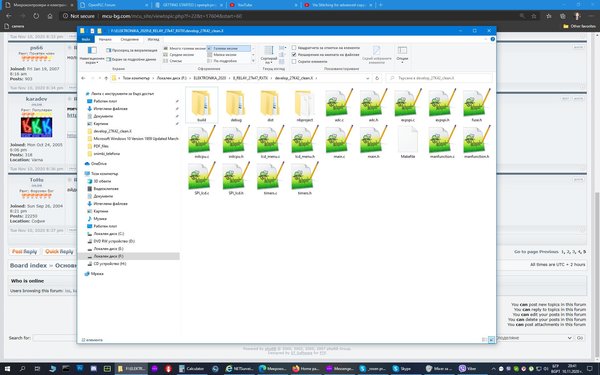Toggle the details pane button
600x375 pixels.
click(x=131, y=59)
